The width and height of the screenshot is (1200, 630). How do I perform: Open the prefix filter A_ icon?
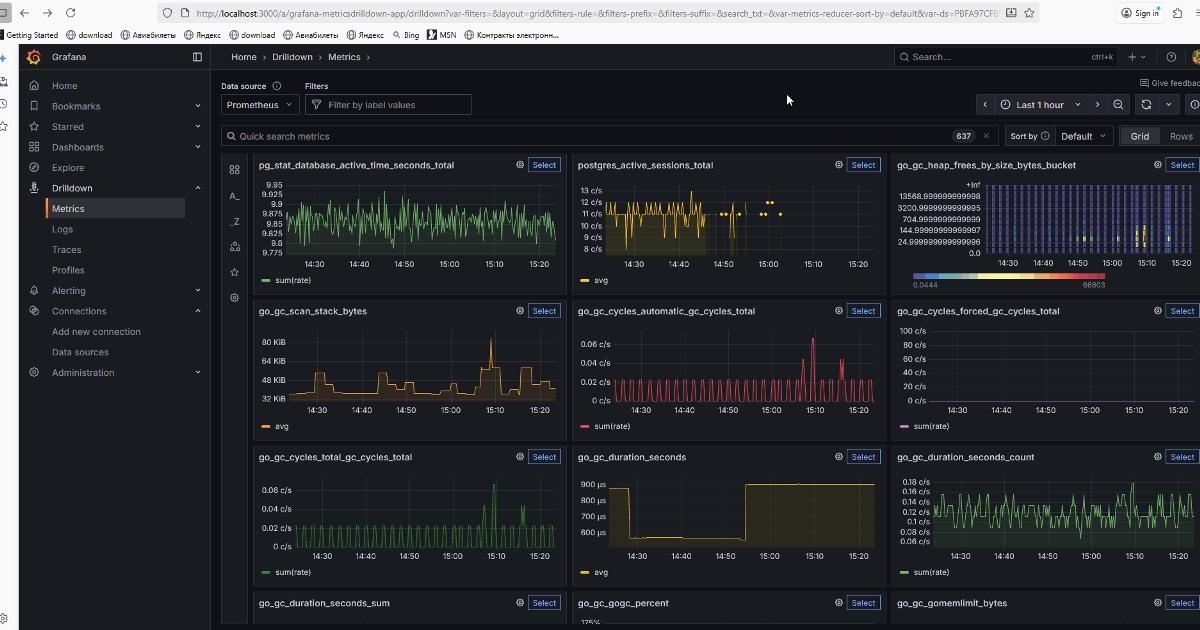point(234,196)
